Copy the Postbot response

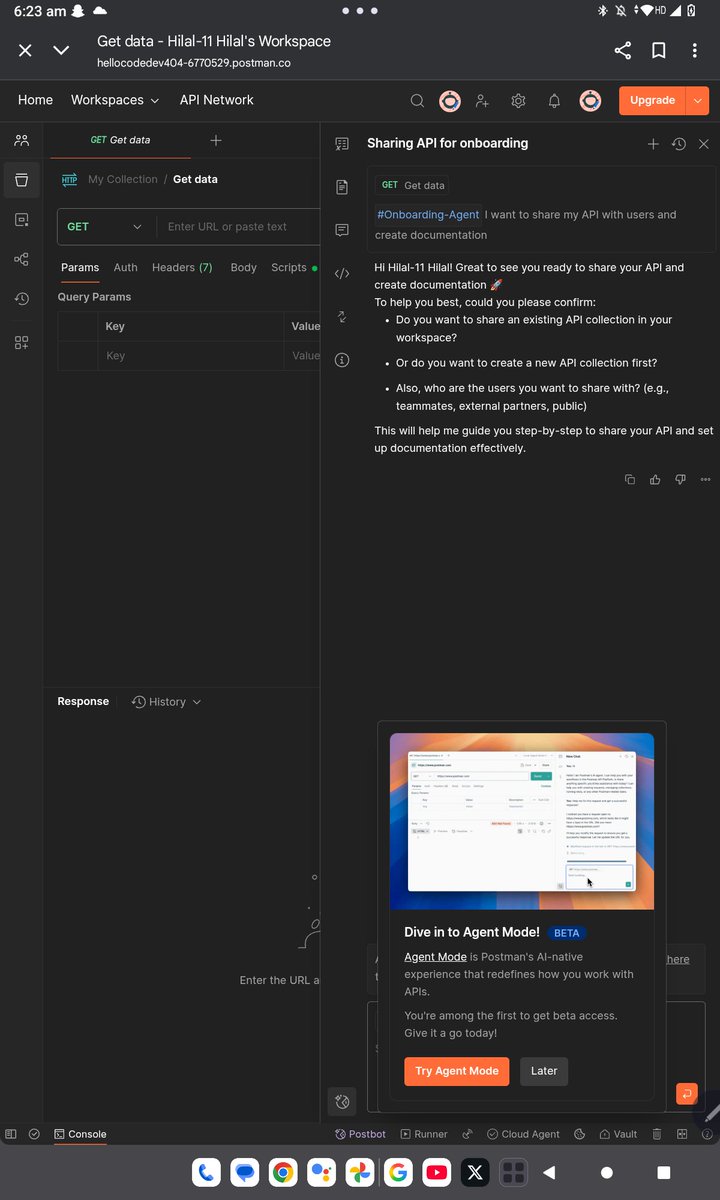tap(630, 479)
